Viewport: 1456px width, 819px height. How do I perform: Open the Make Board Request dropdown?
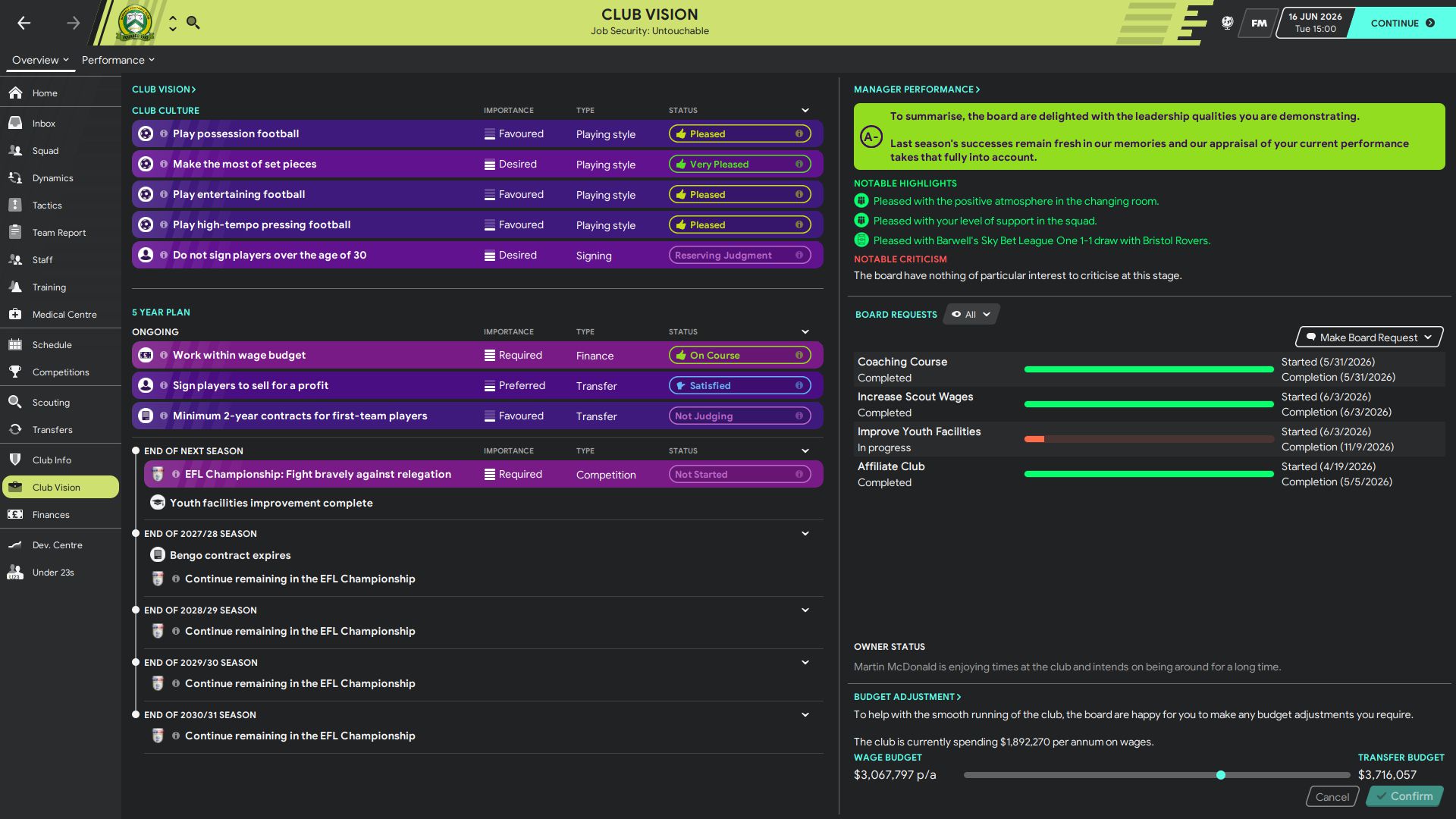click(x=1369, y=337)
